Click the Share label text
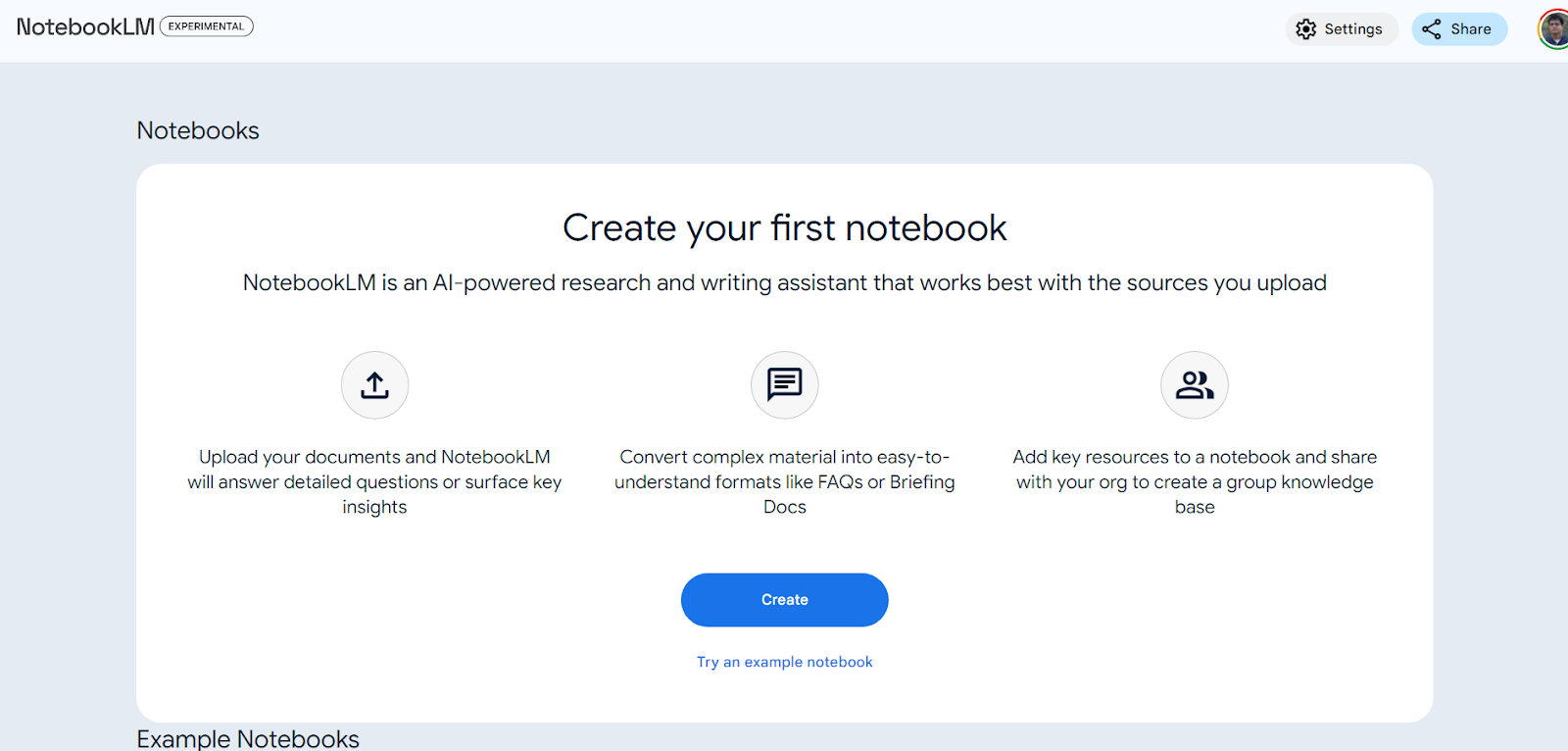Screen dimensions: 1568x751 click(1471, 29)
